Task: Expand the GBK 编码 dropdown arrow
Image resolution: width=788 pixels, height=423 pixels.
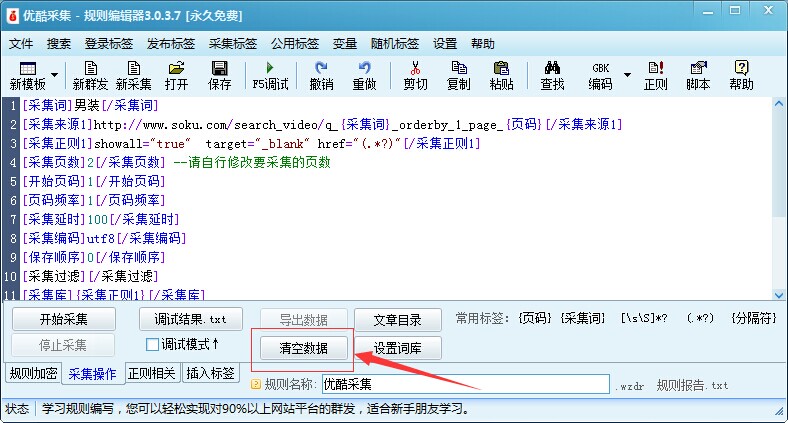Action: tap(627, 75)
